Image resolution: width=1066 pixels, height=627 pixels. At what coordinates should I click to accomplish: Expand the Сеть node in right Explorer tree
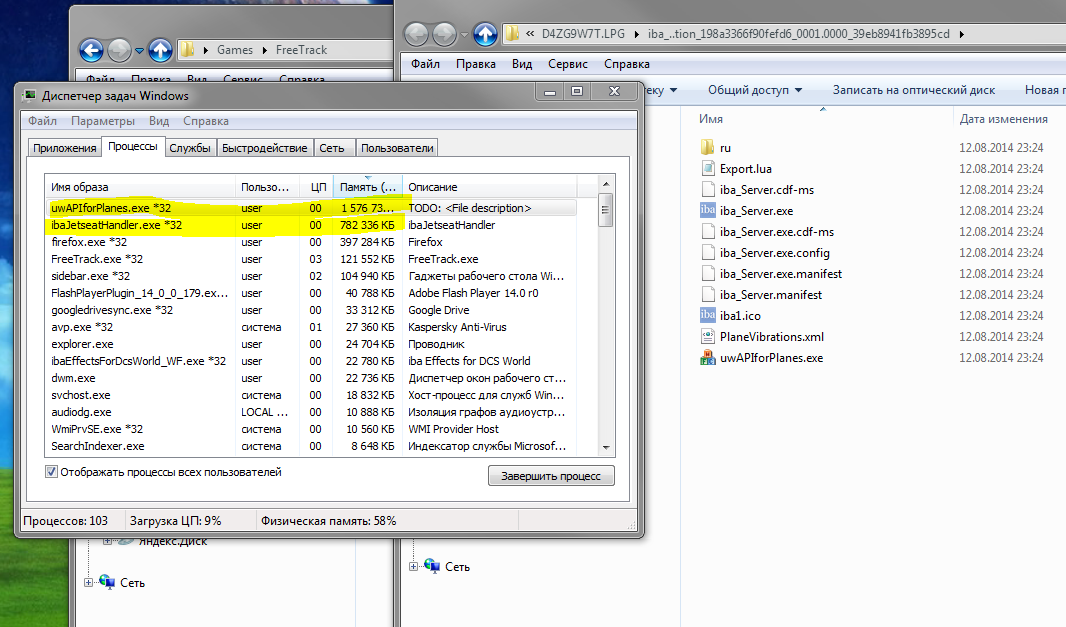click(413, 566)
